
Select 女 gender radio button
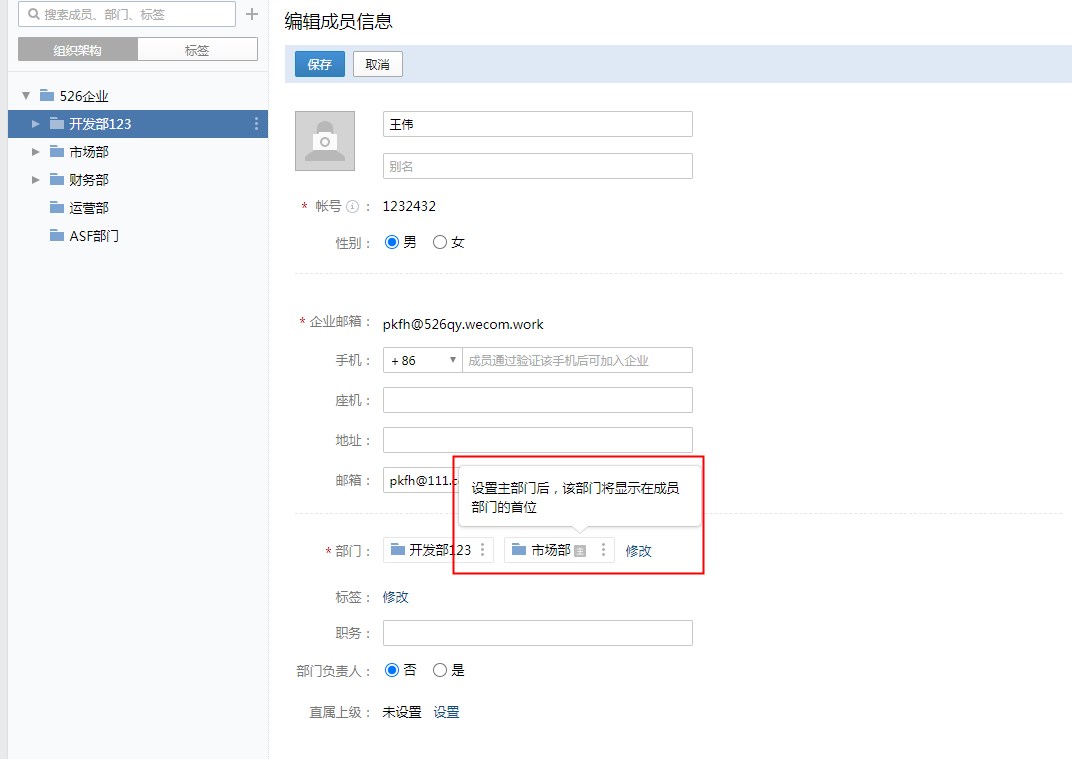coord(440,242)
